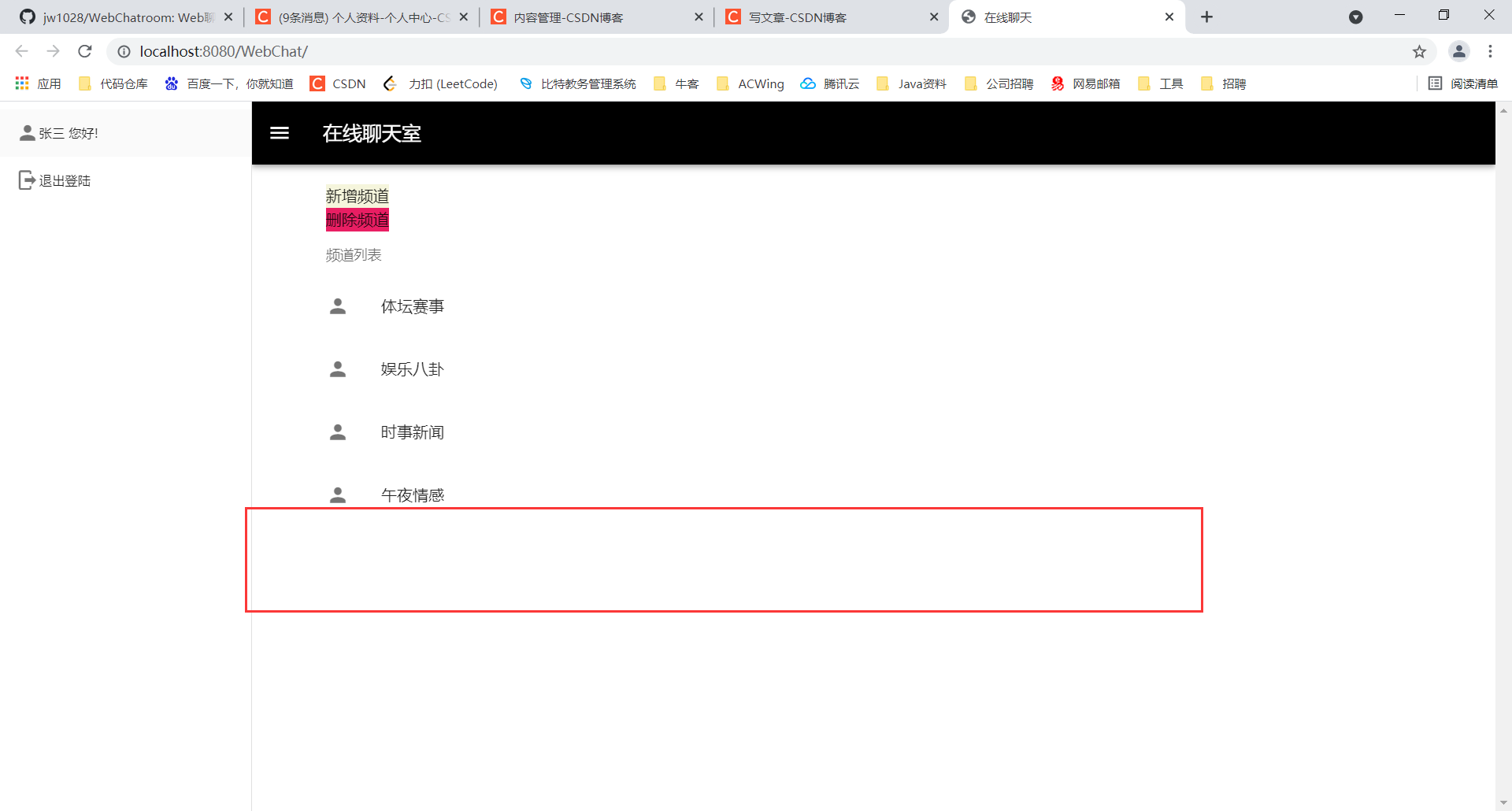Open the Java资料 bookmark folder
The width and height of the screenshot is (1512, 811).
912,83
